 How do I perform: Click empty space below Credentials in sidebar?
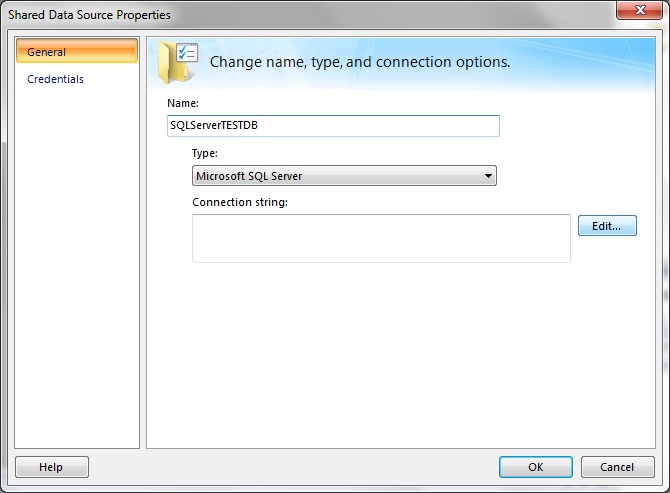point(77,265)
